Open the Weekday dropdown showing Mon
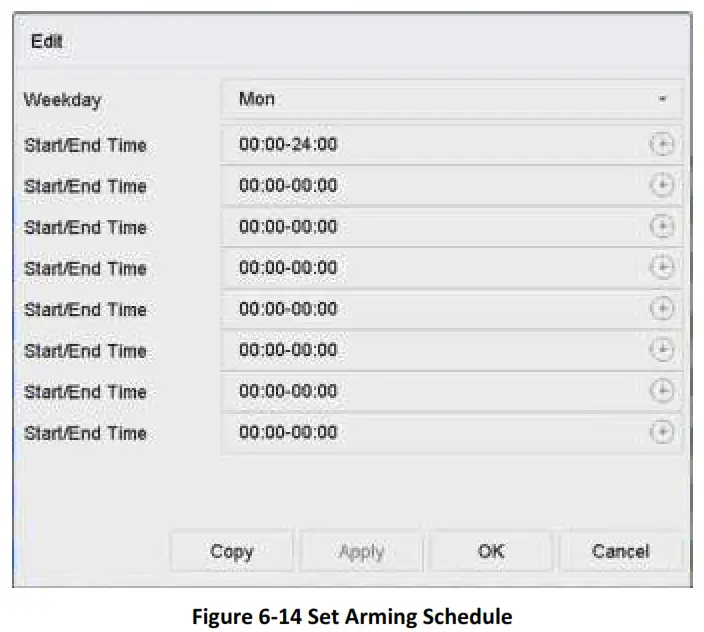The height and width of the screenshot is (632, 704). [x=451, y=100]
